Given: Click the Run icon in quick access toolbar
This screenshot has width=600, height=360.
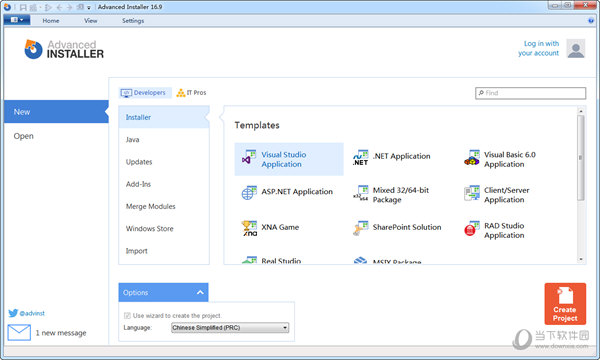Looking at the screenshot, I should [x=48, y=7].
